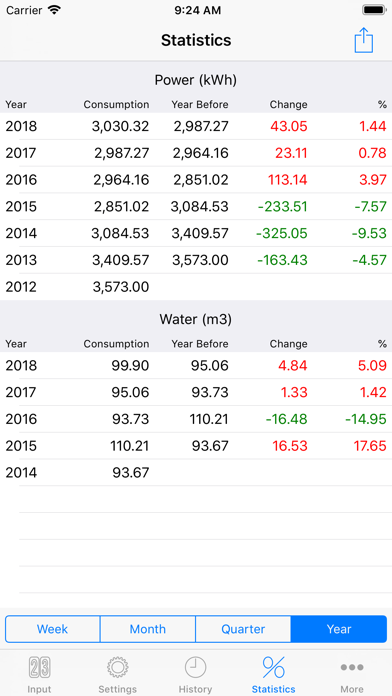Select the Year period segment
The width and height of the screenshot is (392, 696).
(x=339, y=629)
